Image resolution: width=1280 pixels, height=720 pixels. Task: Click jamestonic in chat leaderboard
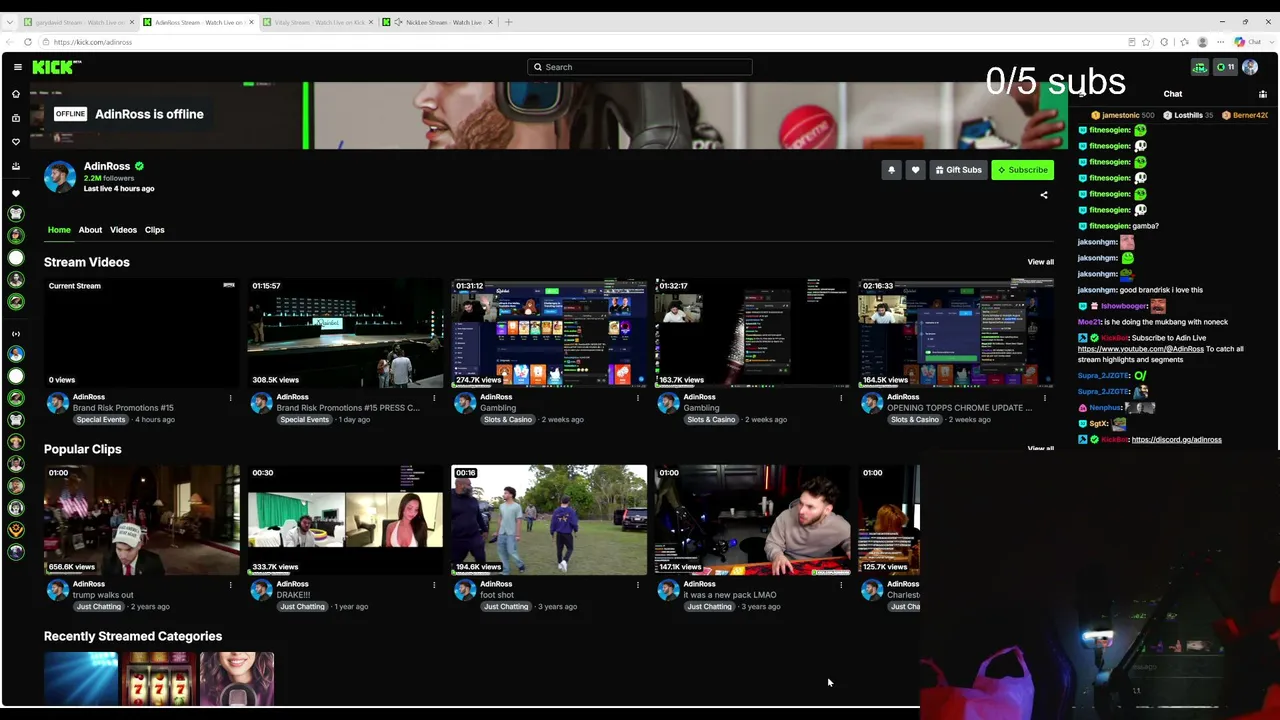point(1120,116)
